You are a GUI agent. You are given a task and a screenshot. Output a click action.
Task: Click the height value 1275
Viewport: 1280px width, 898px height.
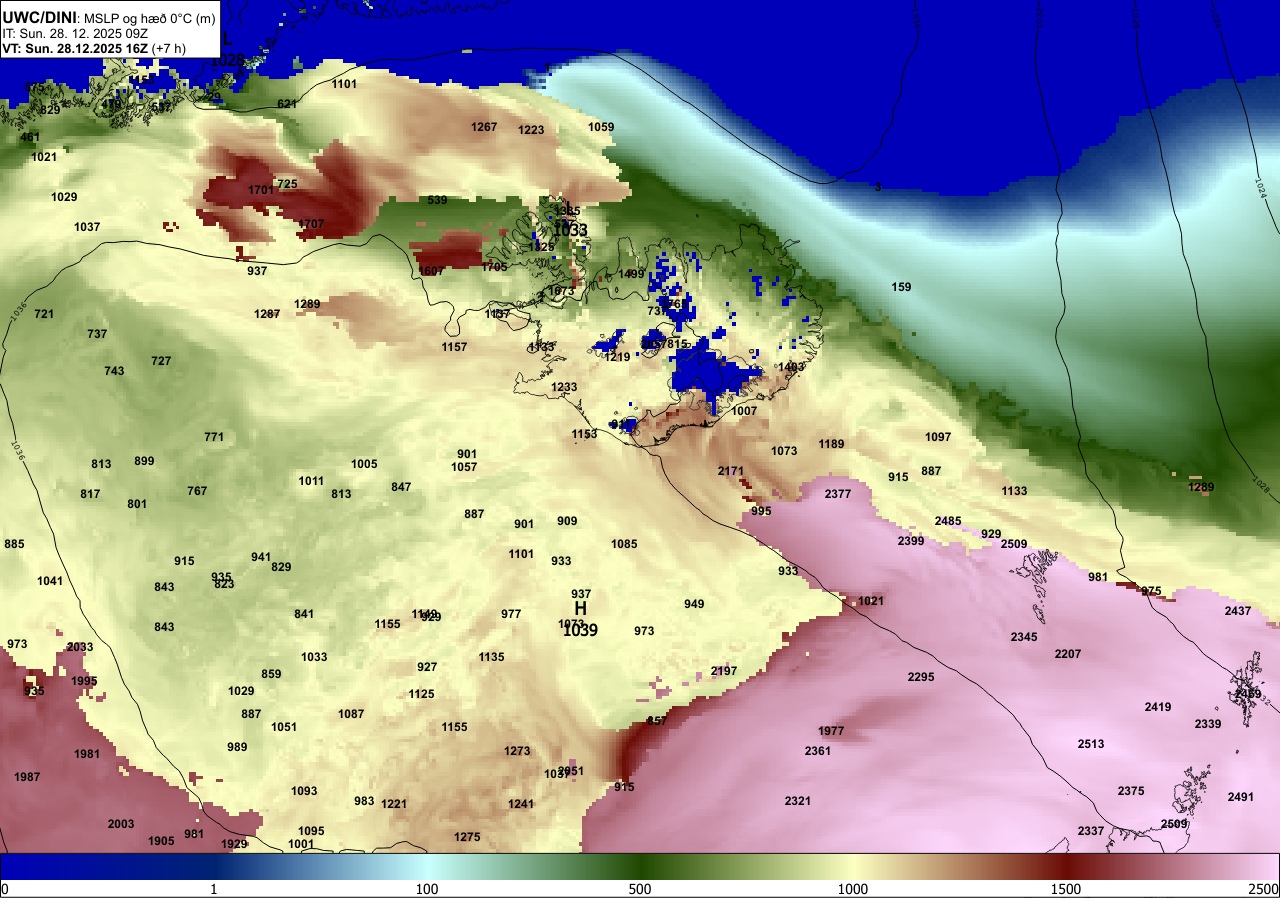coord(467,837)
